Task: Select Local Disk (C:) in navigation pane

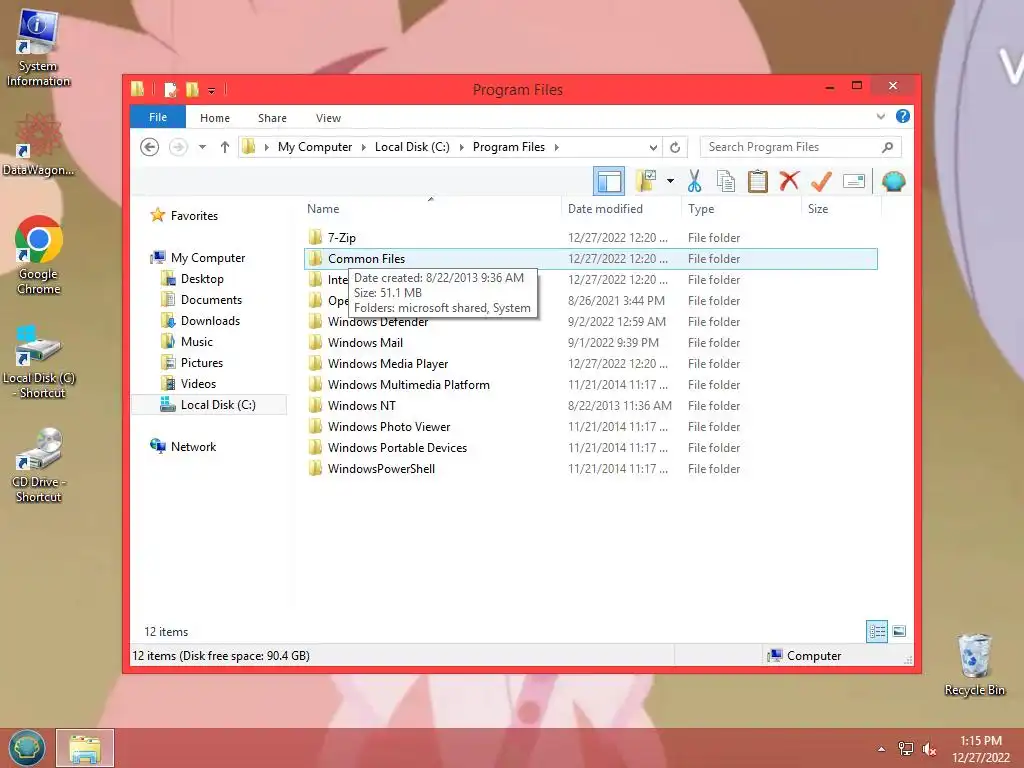Action: coord(209,405)
